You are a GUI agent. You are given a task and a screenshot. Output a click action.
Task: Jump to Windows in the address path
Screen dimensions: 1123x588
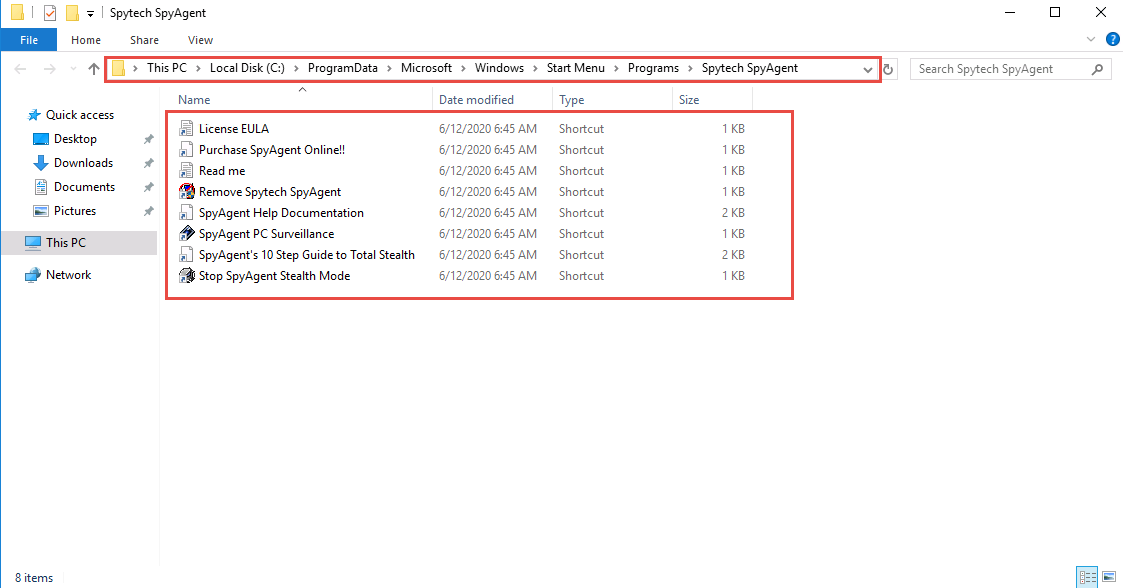coord(499,68)
